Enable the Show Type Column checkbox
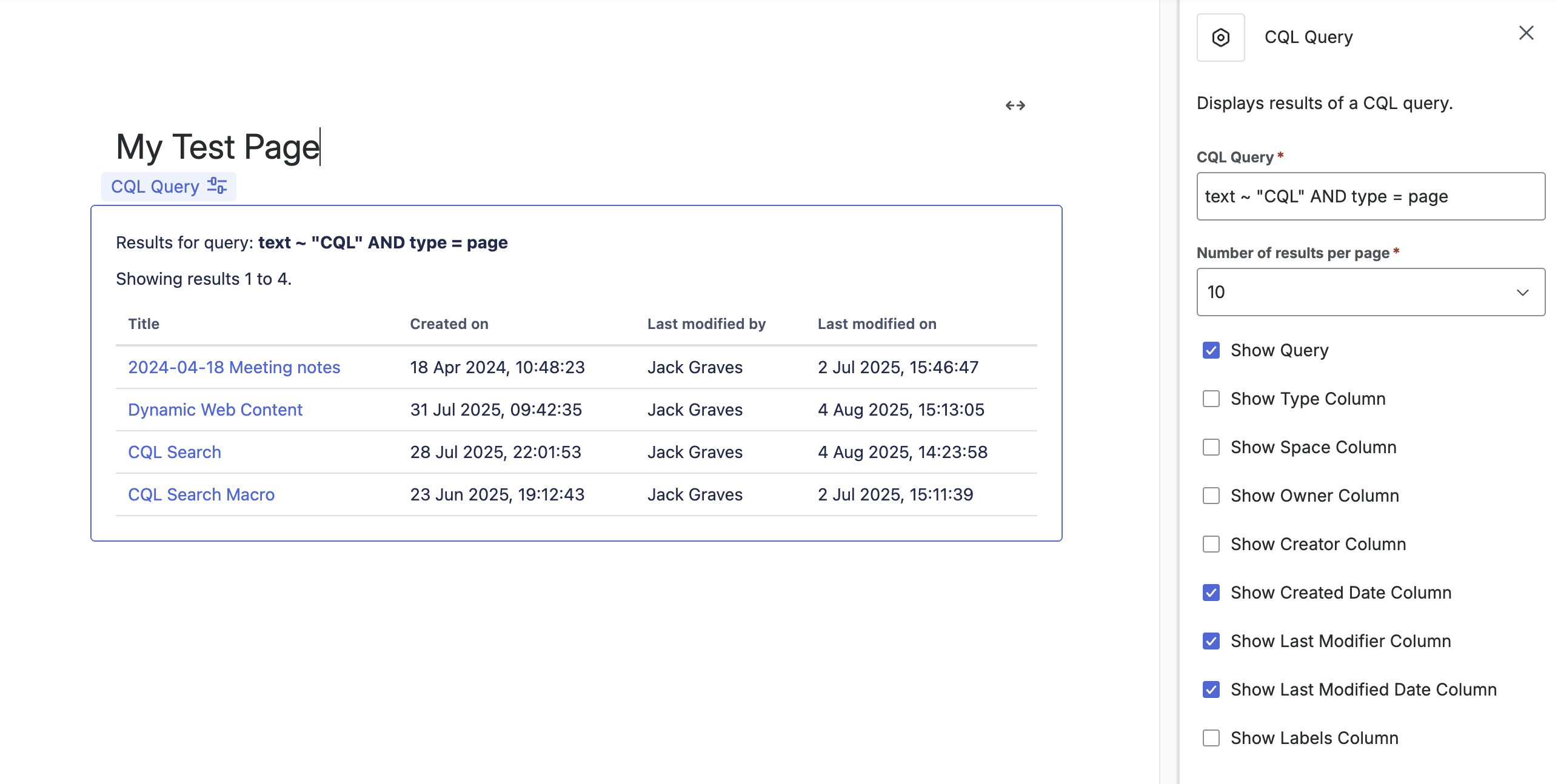 coord(1211,399)
